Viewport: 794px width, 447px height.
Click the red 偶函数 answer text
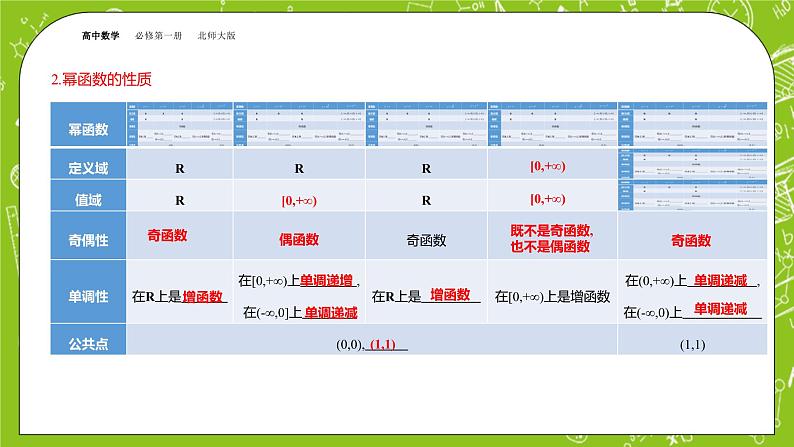tap(299, 240)
